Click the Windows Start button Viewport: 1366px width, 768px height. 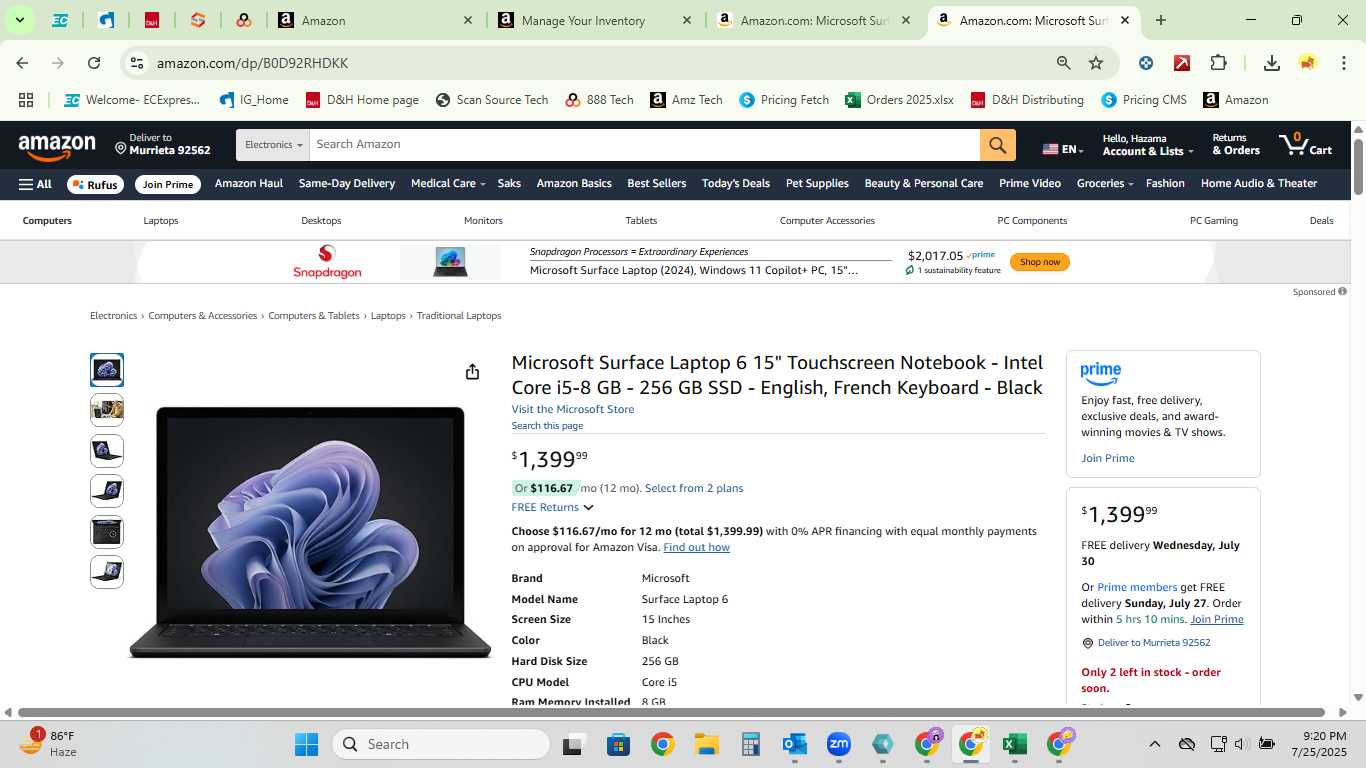(x=306, y=744)
